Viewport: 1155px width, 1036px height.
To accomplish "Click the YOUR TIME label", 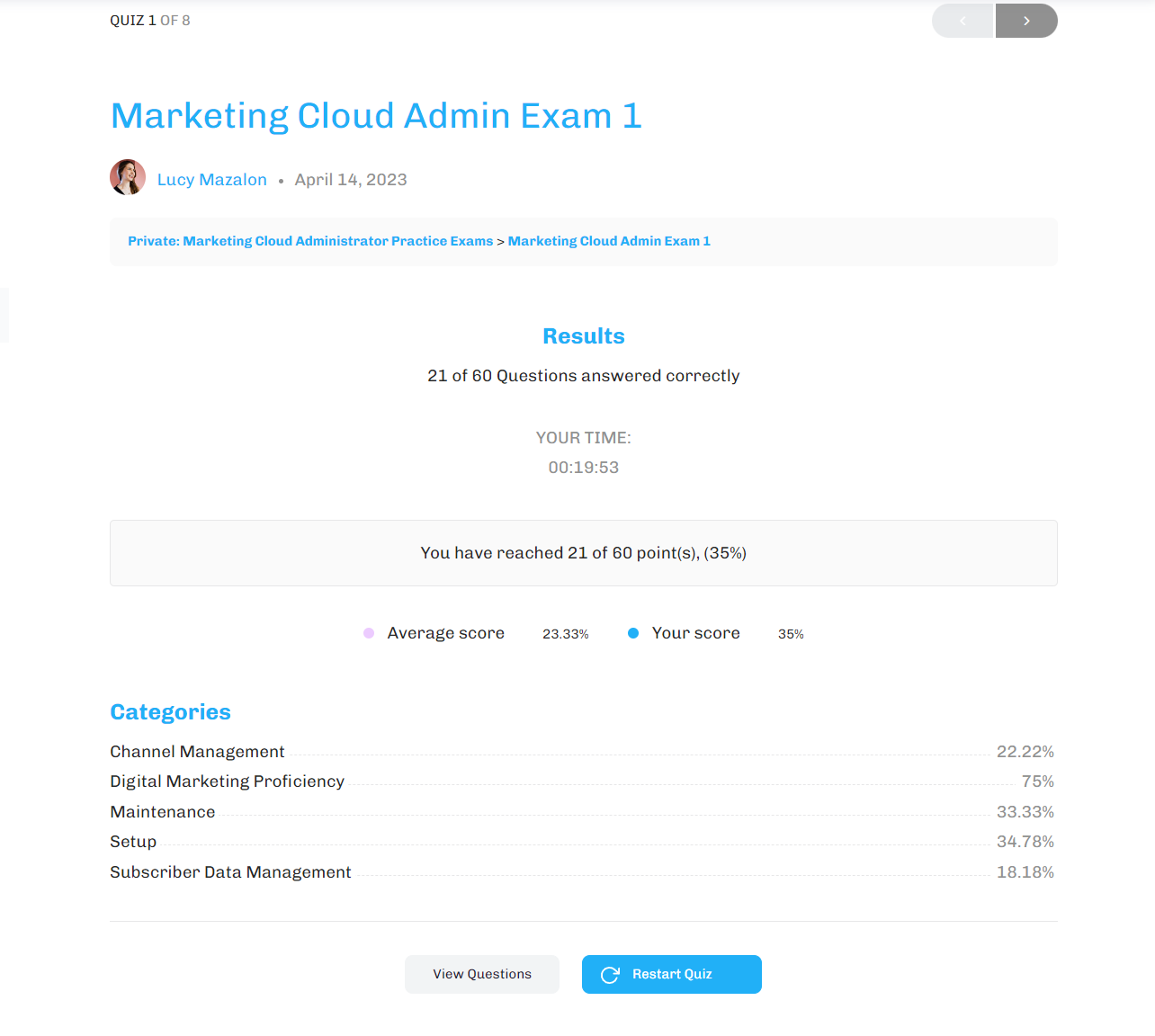I will [584, 438].
